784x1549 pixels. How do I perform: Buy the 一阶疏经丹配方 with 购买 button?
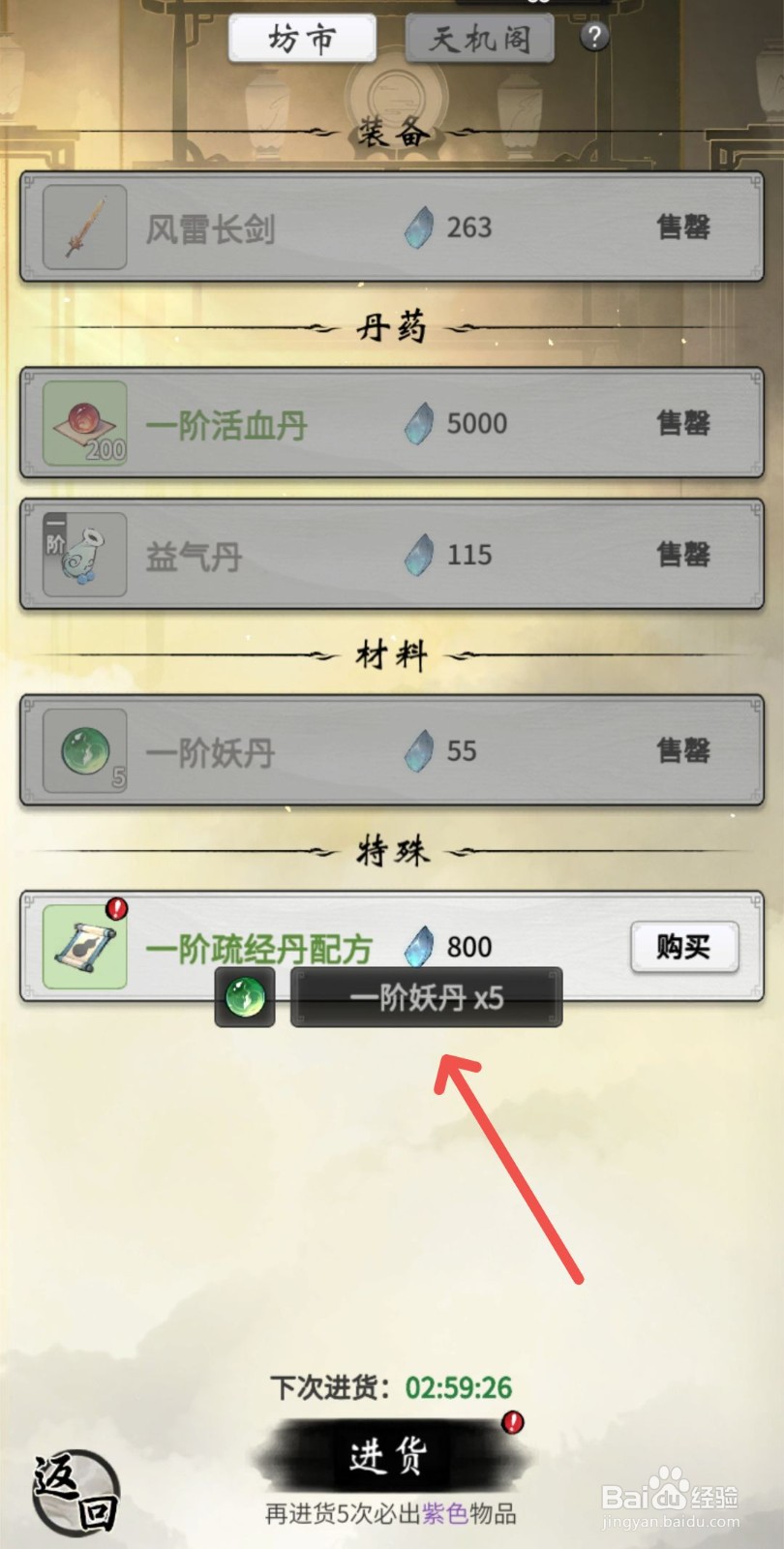684,946
